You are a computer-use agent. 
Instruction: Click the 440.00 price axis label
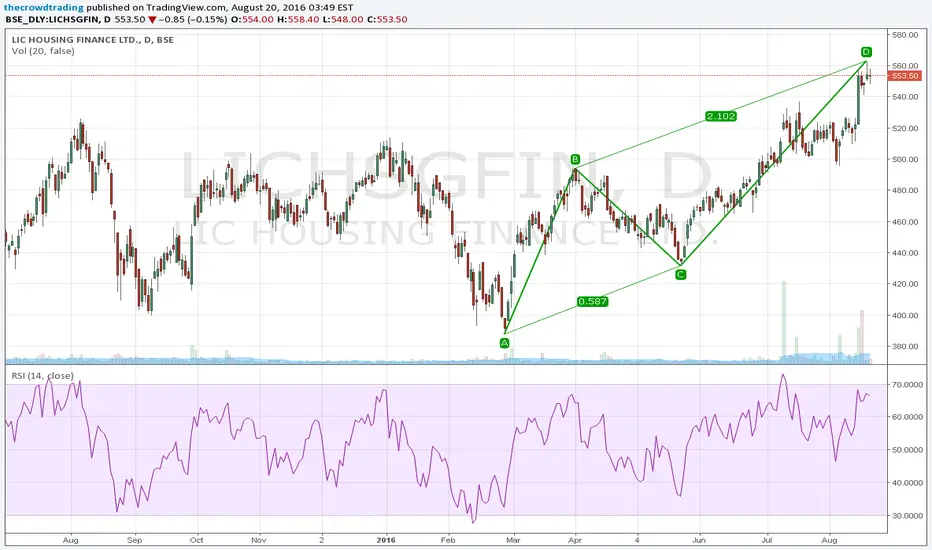905,253
